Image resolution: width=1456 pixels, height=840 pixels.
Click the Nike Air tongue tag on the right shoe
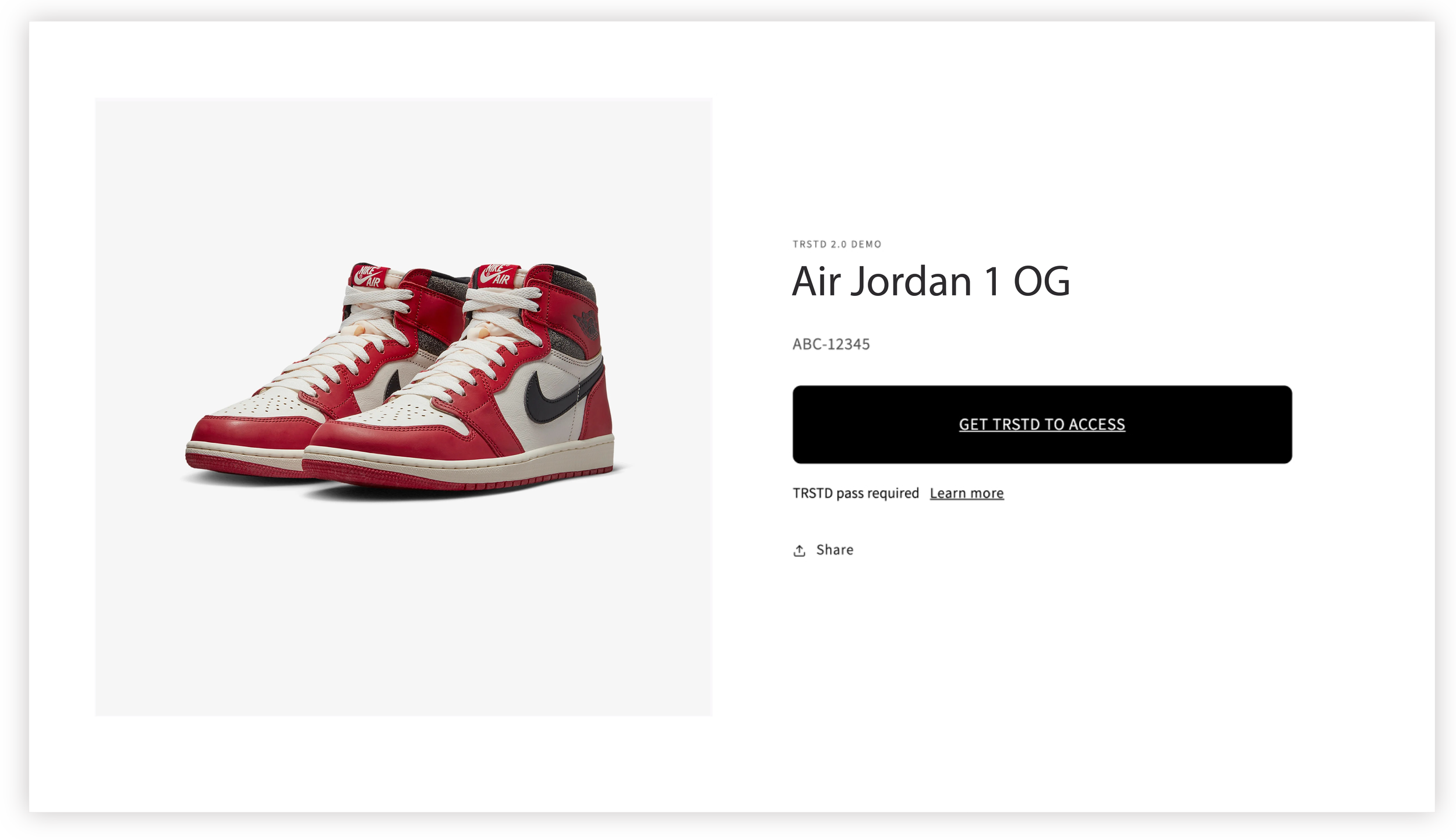[496, 275]
